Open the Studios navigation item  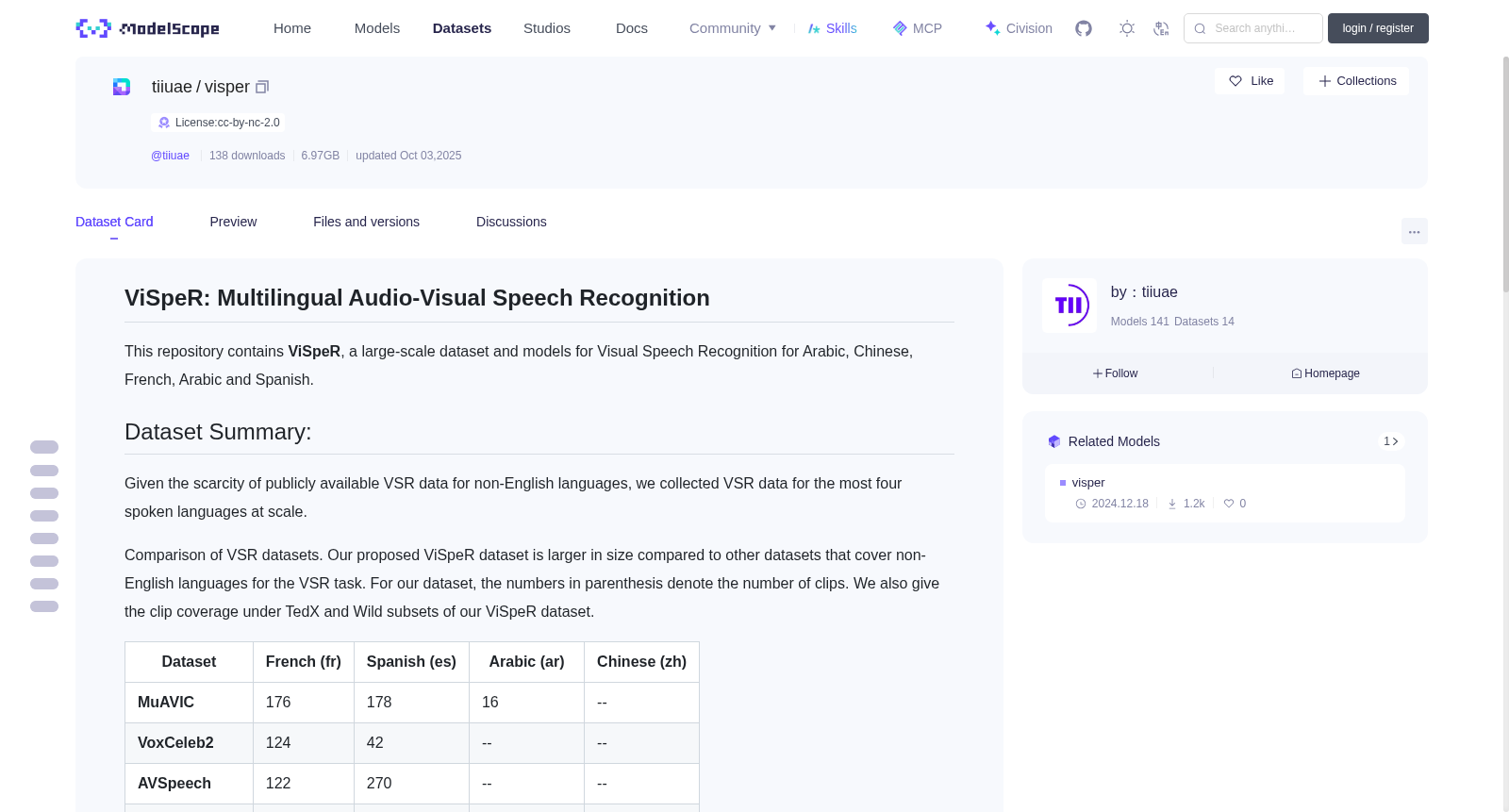coord(547,28)
